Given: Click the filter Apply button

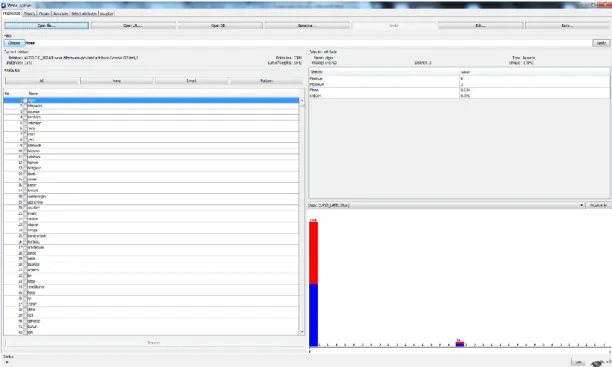Looking at the screenshot, I should point(601,43).
